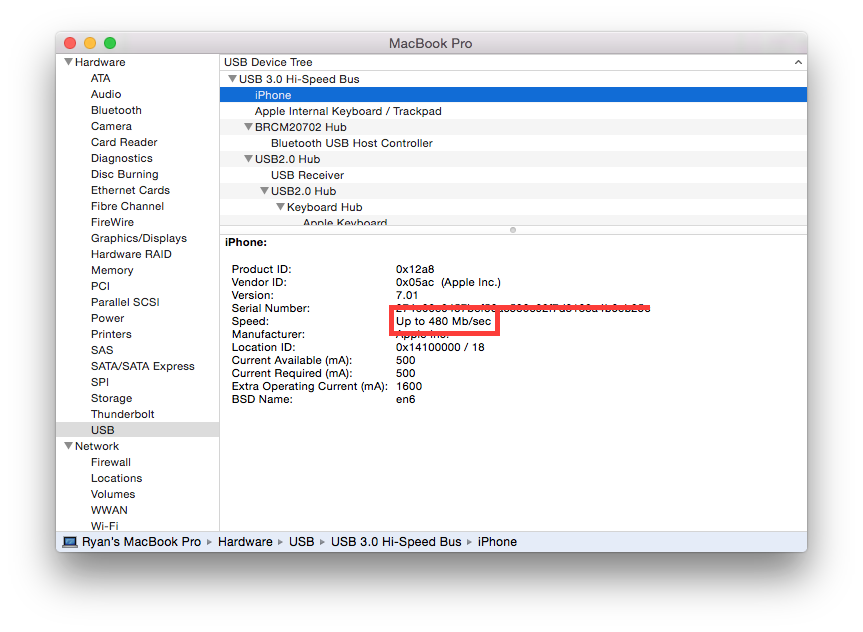This screenshot has height=632, width=863.
Task: Choose Hardware RAID in sidebar
Action: coord(131,254)
